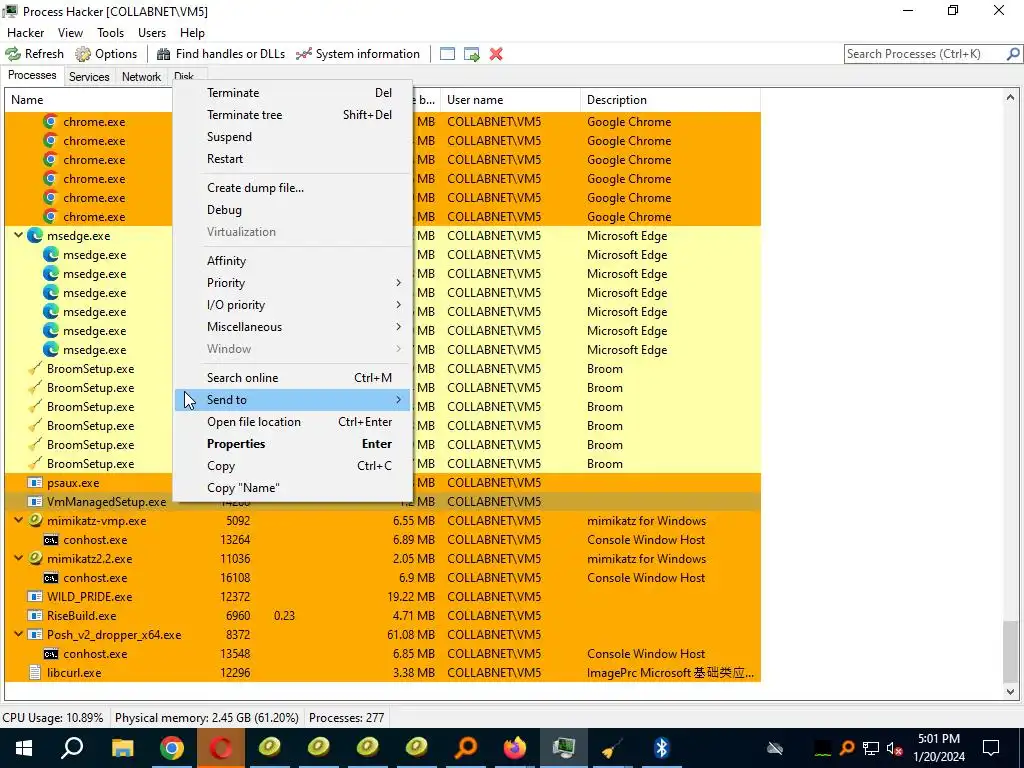This screenshot has width=1024, height=768.
Task: Collapse the msedge.exe process tree
Action: click(18, 235)
